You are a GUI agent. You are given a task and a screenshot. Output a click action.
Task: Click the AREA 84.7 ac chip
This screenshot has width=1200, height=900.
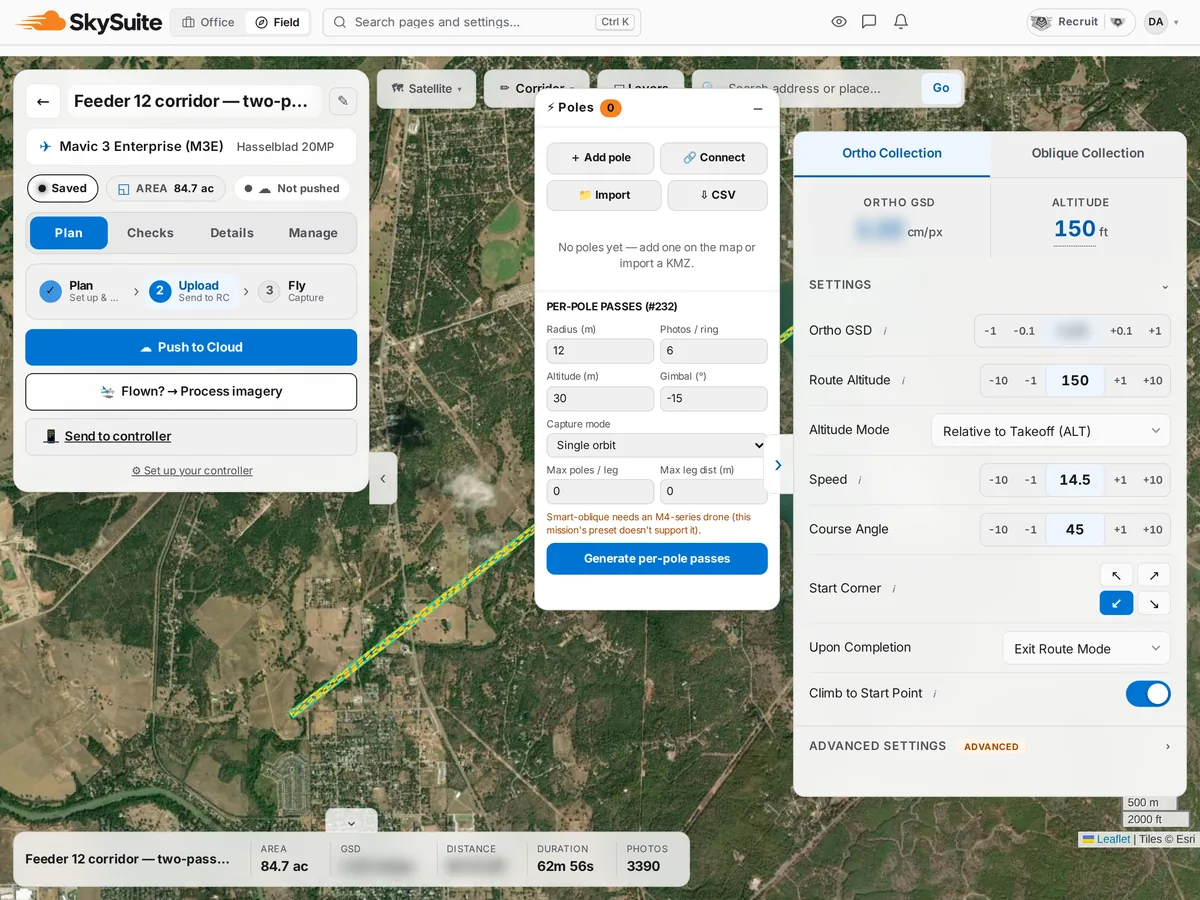point(165,188)
